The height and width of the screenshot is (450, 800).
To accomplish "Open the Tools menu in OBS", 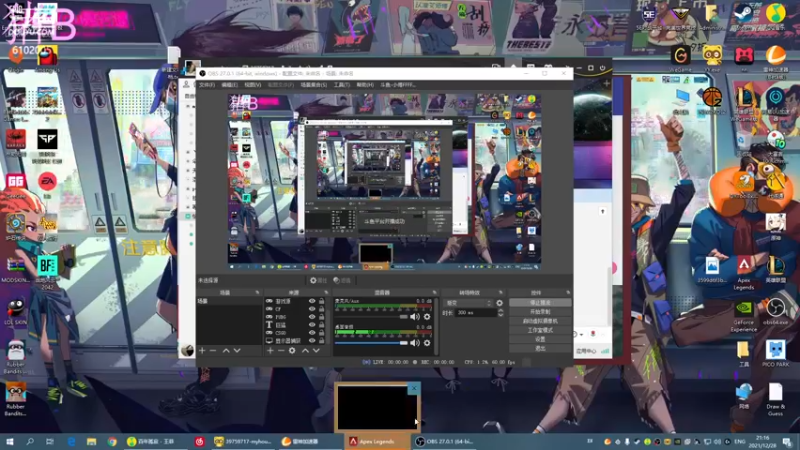I will tap(341, 85).
